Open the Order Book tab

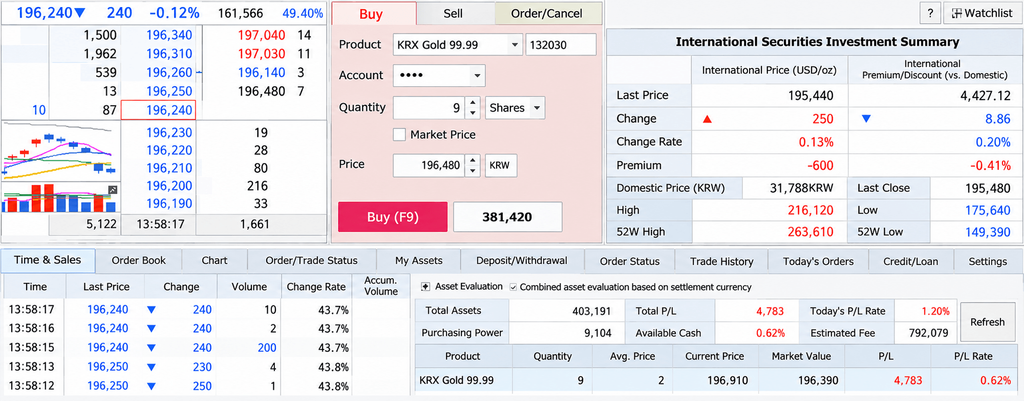[x=138, y=261]
